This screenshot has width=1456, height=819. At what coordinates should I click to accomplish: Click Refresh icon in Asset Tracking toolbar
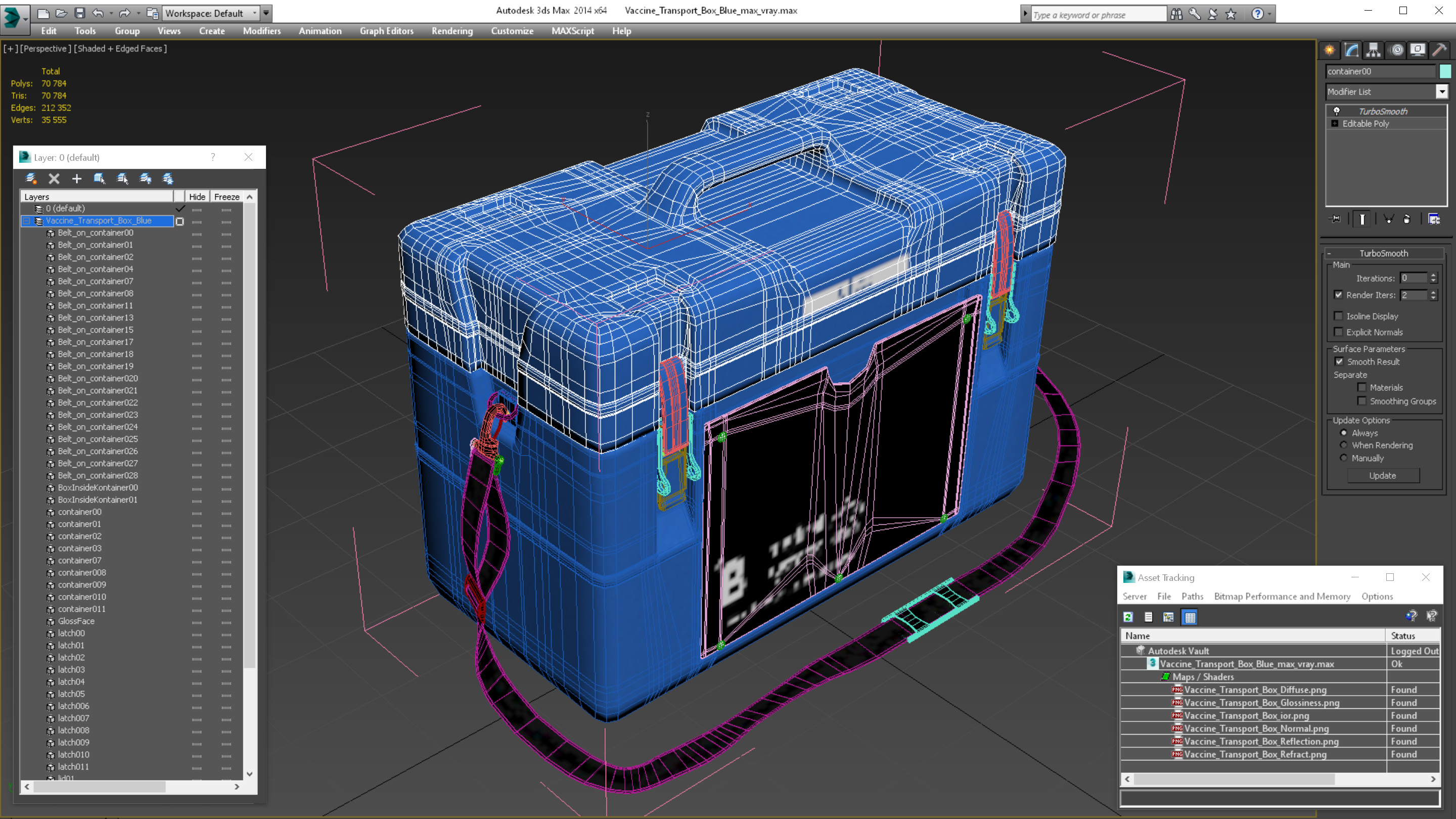(x=1128, y=617)
